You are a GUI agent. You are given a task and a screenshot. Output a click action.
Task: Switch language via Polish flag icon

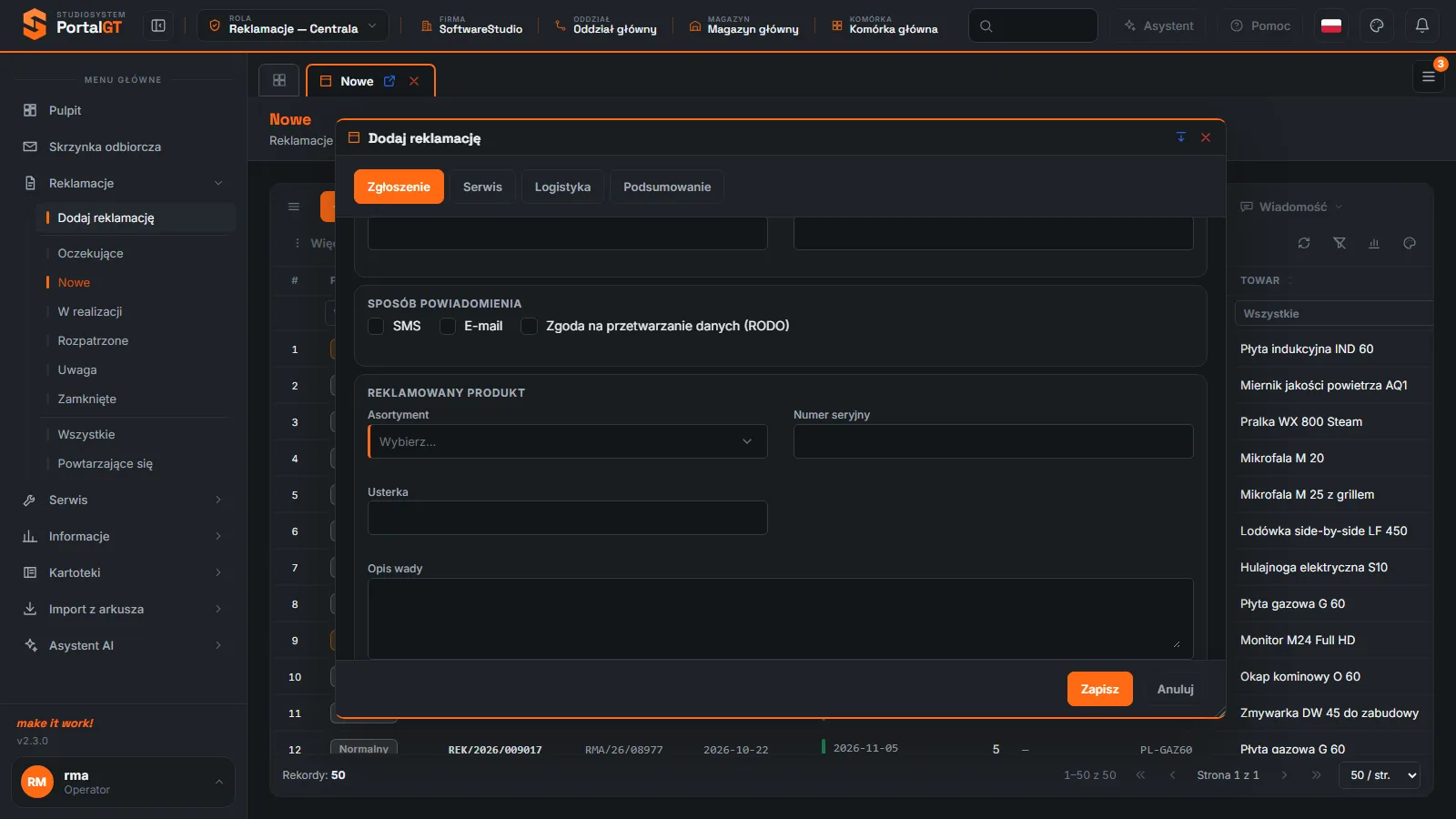click(x=1331, y=25)
